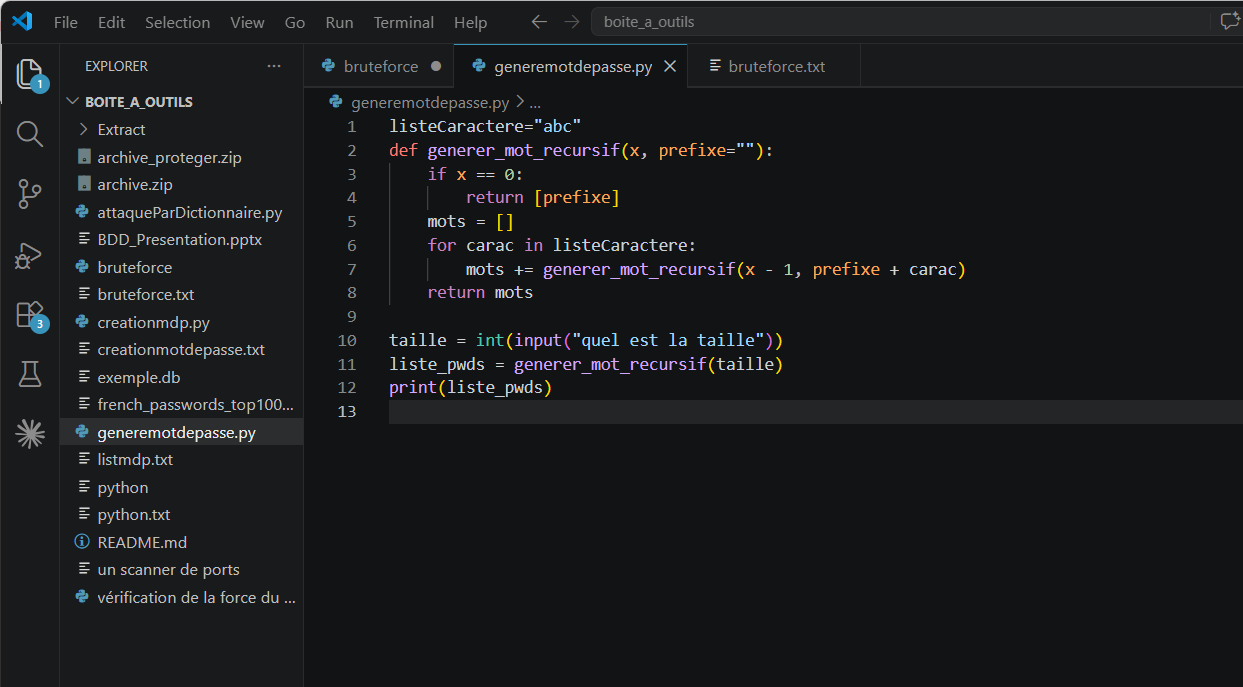Click the breadcrumb ellipsis symbol
The image size is (1243, 687).
535,102
